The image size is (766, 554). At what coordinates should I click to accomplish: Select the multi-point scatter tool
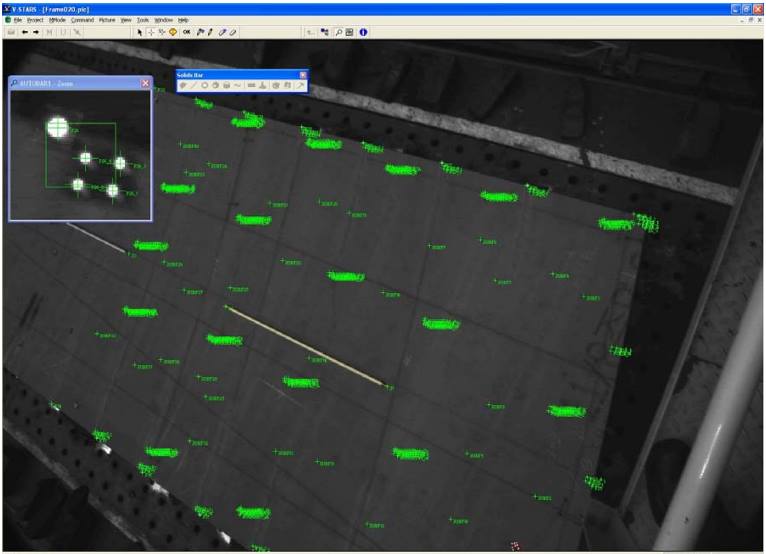tap(162, 32)
